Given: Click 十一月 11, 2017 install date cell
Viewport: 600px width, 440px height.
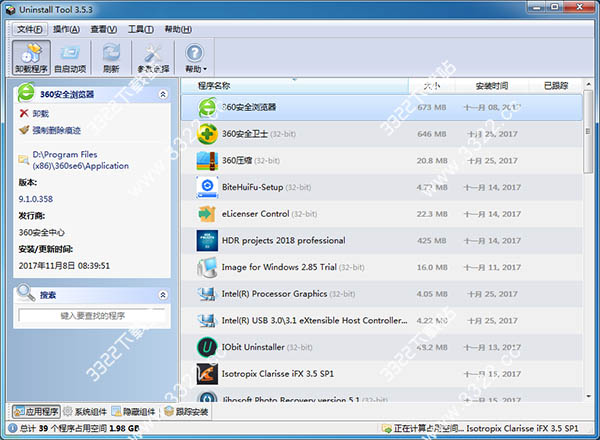Looking at the screenshot, I should (492, 267).
